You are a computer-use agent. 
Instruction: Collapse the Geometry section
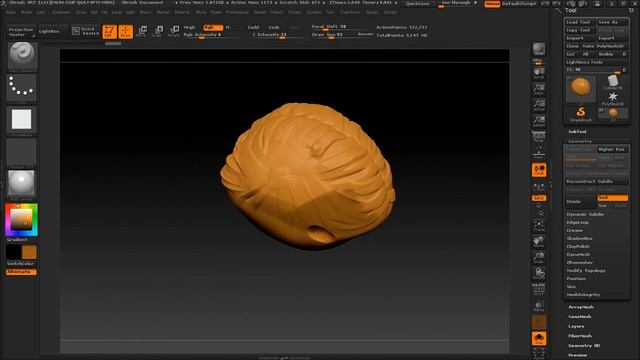(x=580, y=141)
